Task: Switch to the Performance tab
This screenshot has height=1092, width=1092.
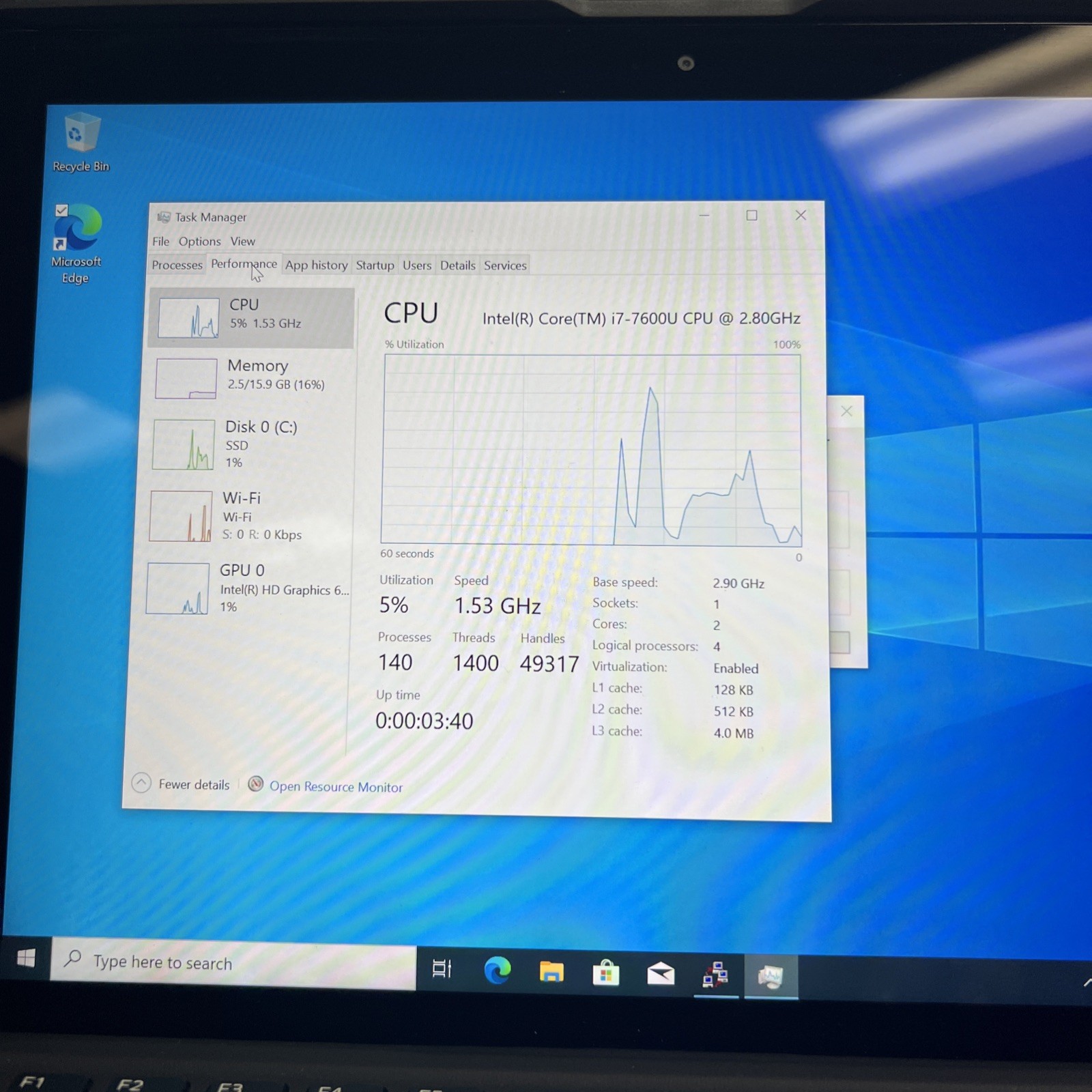Action: pyautogui.click(x=244, y=264)
